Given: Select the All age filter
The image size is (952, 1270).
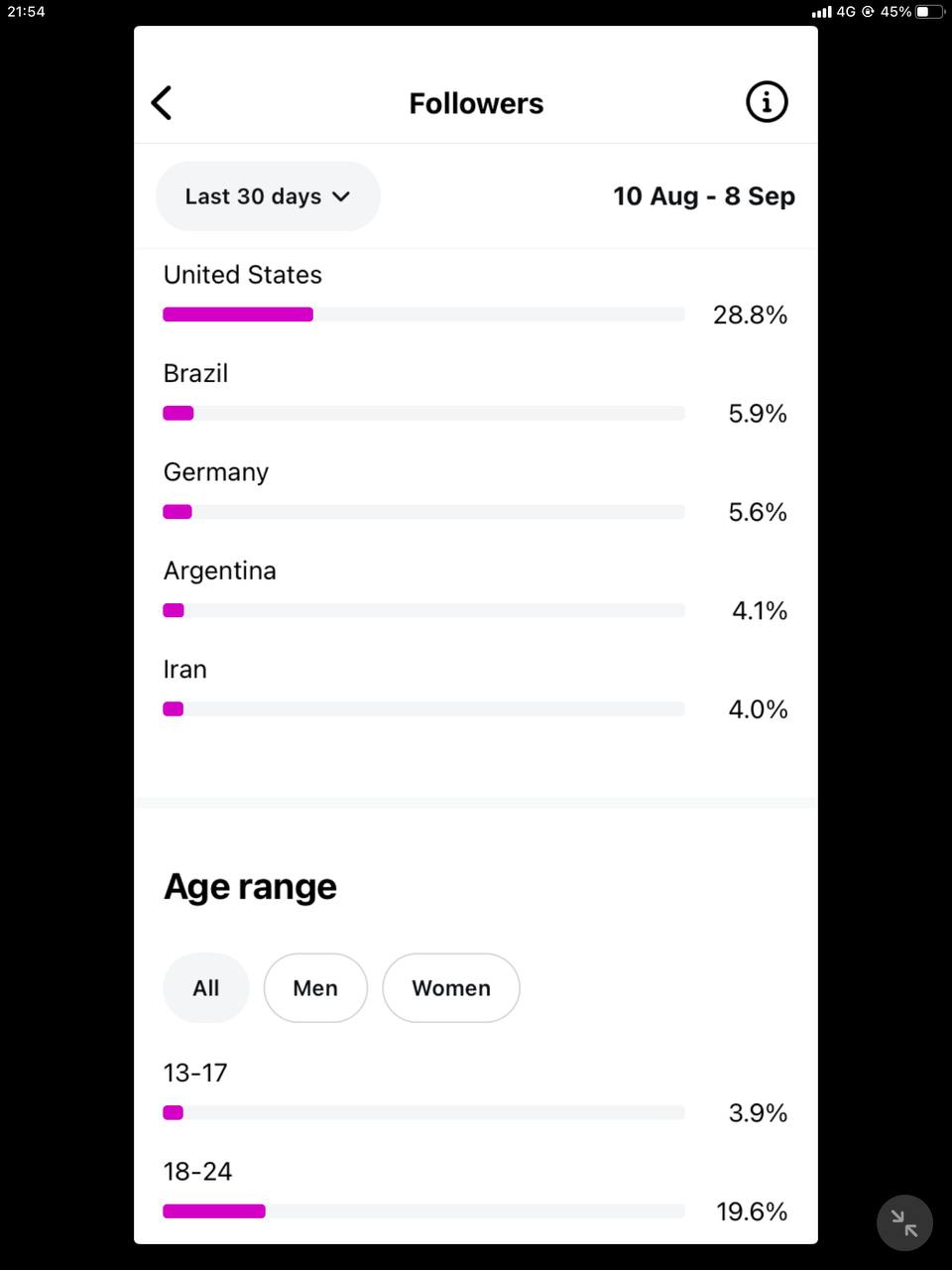Looking at the screenshot, I should tap(206, 988).
